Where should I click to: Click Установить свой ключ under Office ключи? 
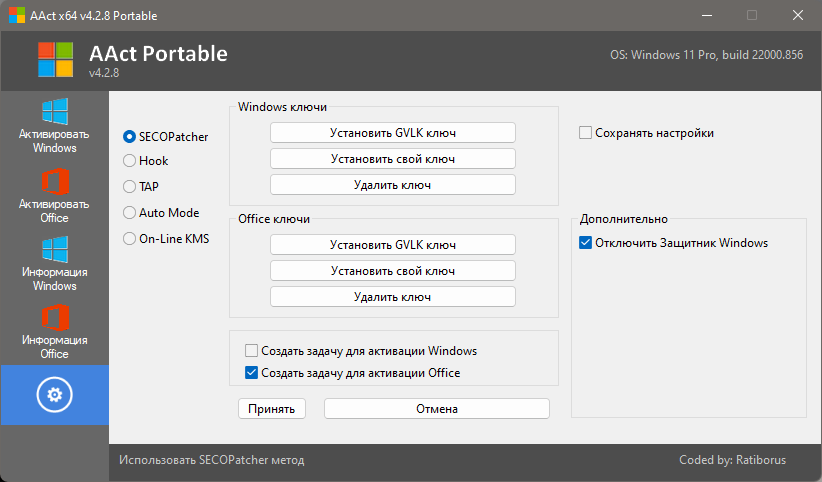coord(393,271)
